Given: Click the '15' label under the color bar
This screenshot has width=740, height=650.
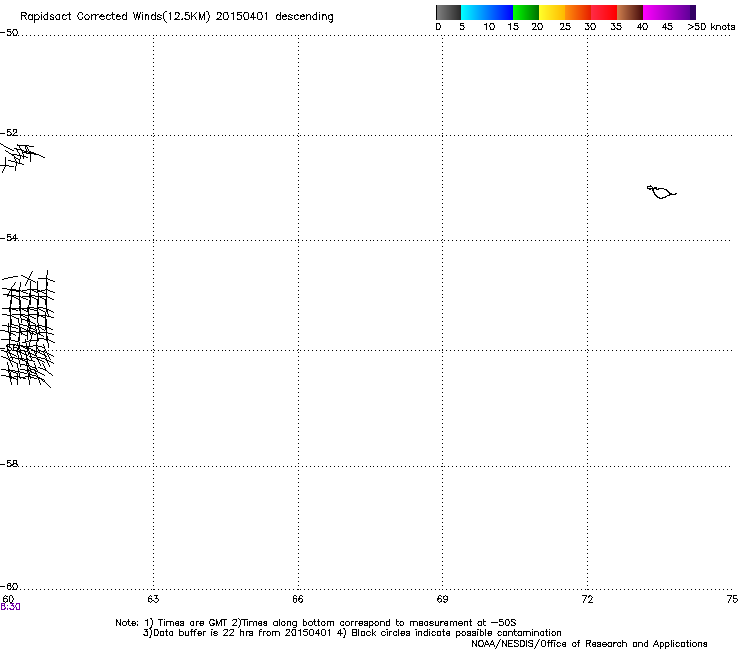Looking at the screenshot, I should [513, 27].
